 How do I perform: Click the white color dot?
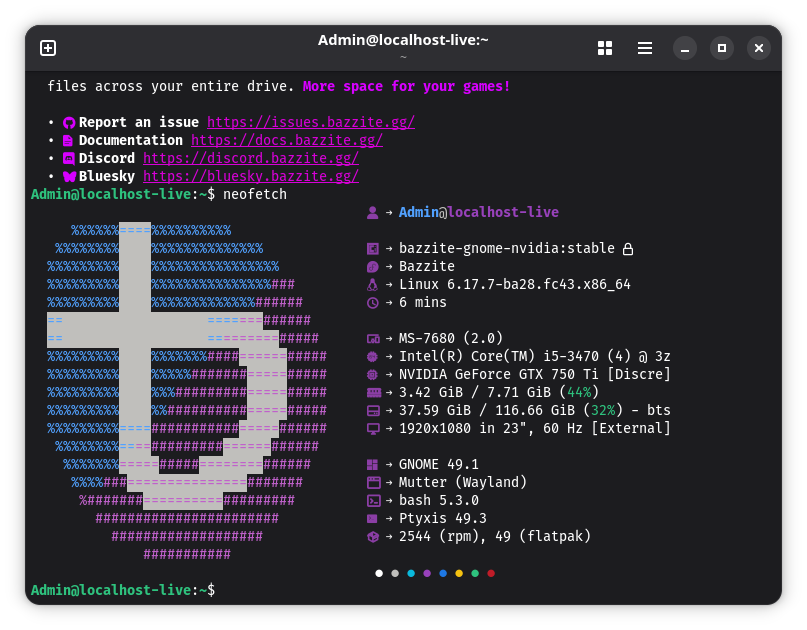tap(379, 573)
